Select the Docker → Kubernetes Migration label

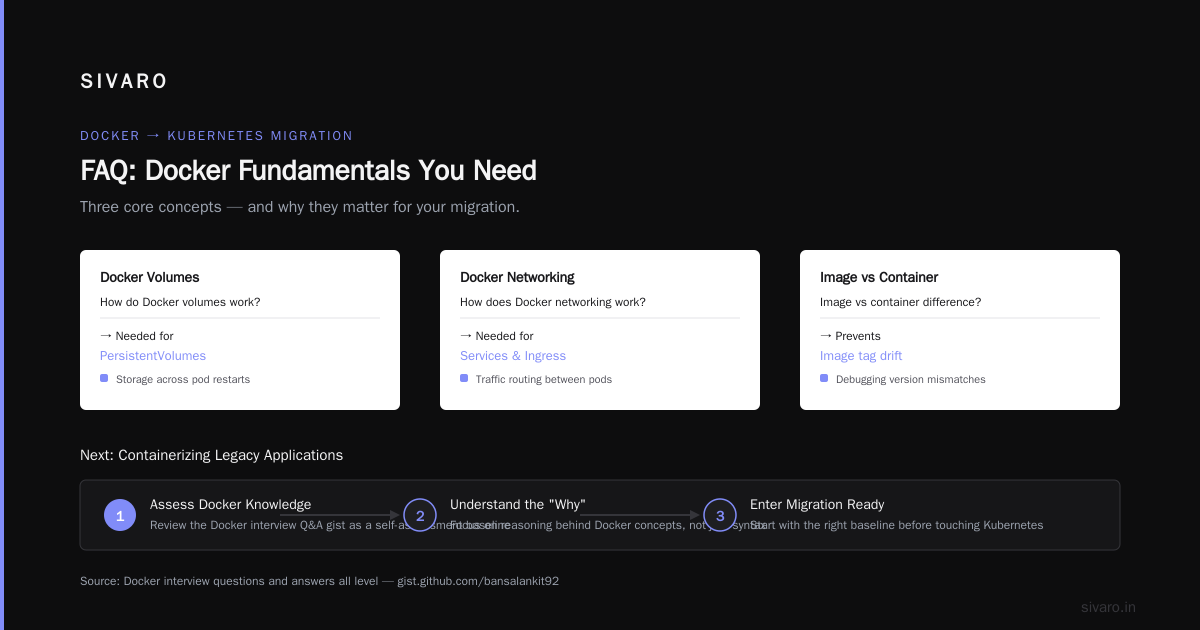click(x=216, y=136)
